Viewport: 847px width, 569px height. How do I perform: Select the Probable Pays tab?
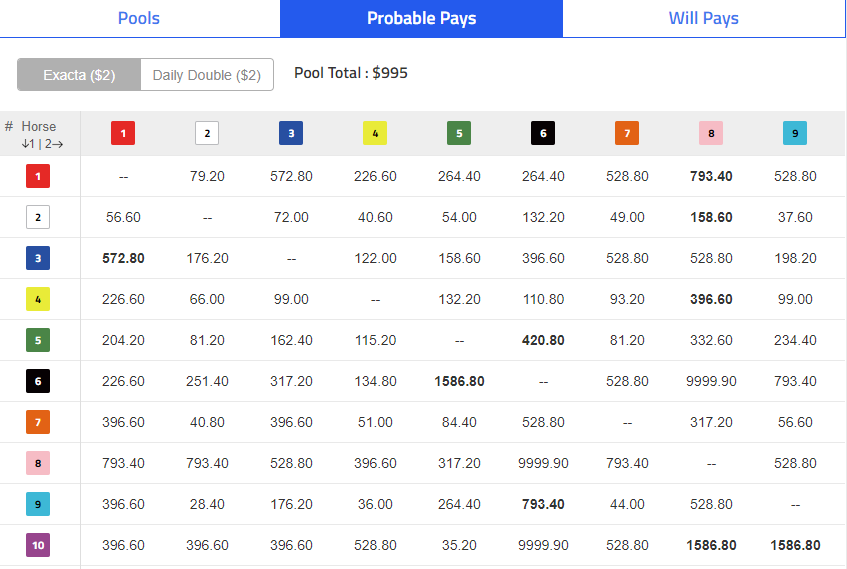[421, 18]
